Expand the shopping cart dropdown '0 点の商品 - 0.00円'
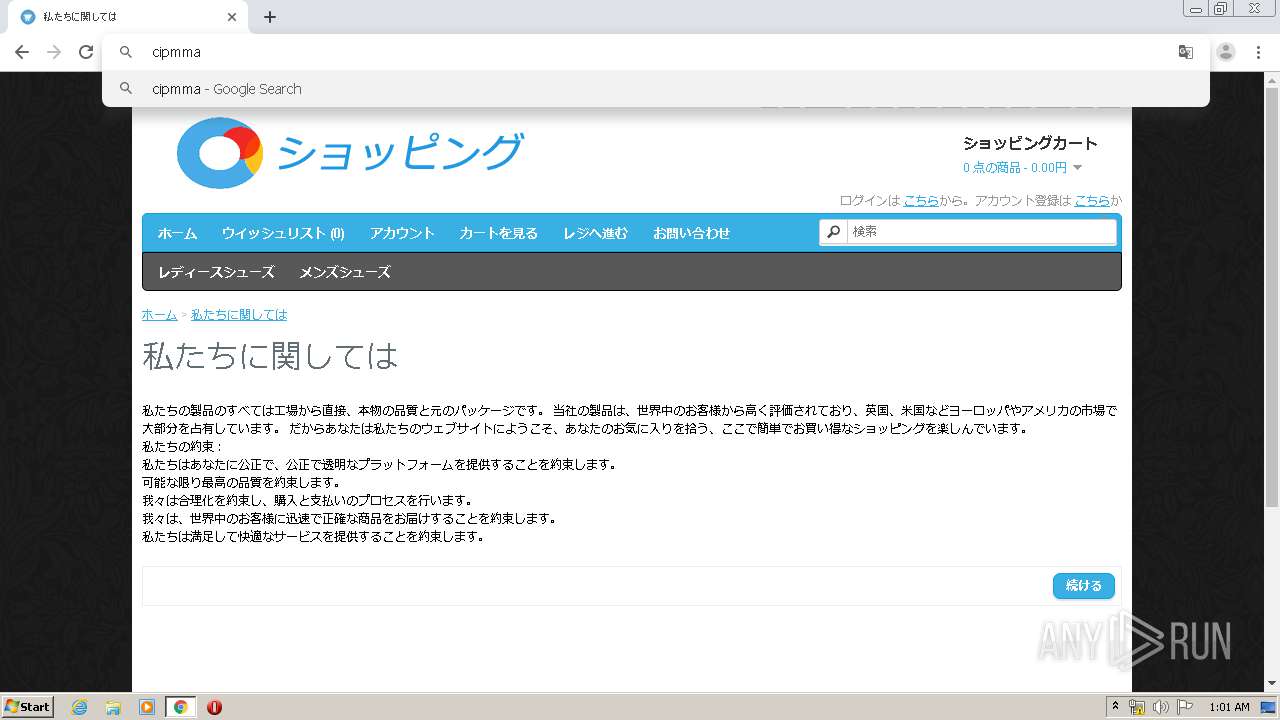This screenshot has width=1280, height=720. pos(1022,168)
